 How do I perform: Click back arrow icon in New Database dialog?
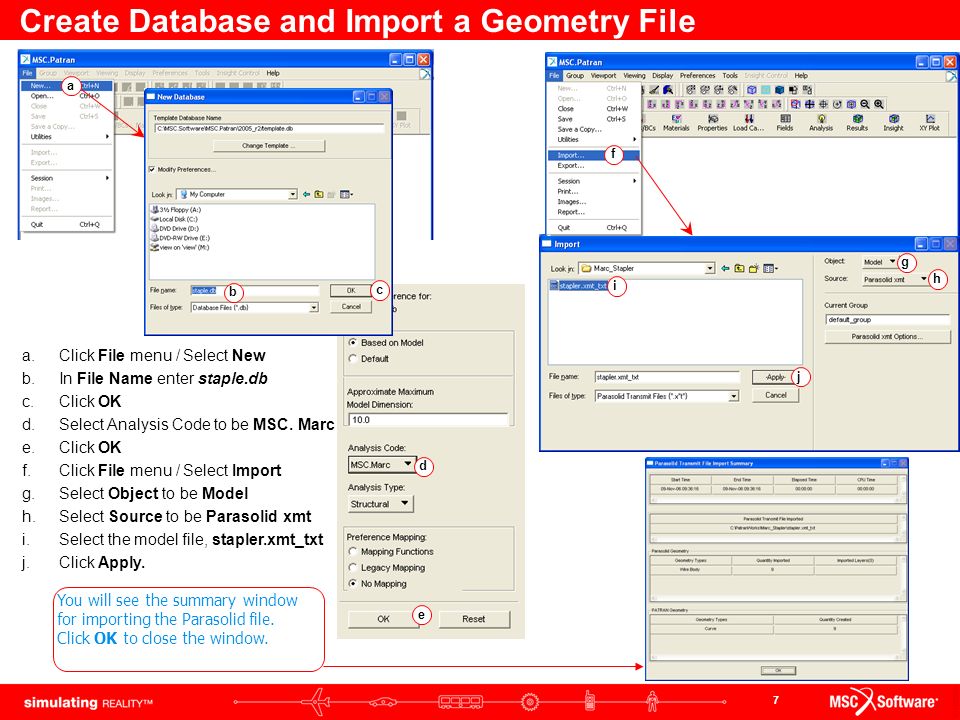(x=306, y=194)
